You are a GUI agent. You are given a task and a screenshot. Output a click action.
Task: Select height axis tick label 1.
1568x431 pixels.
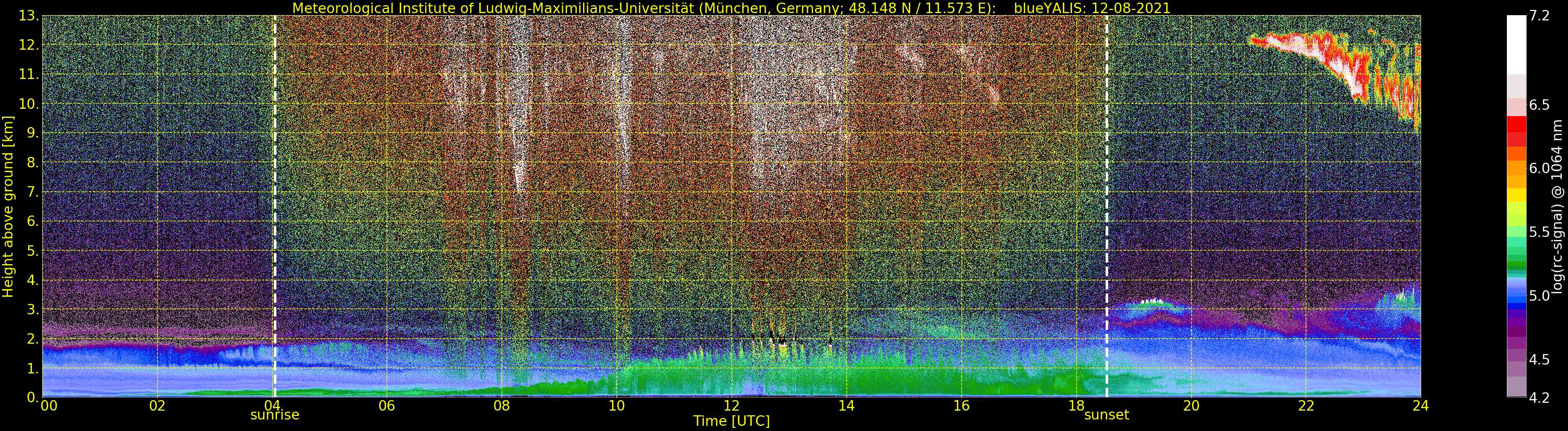[x=32, y=368]
